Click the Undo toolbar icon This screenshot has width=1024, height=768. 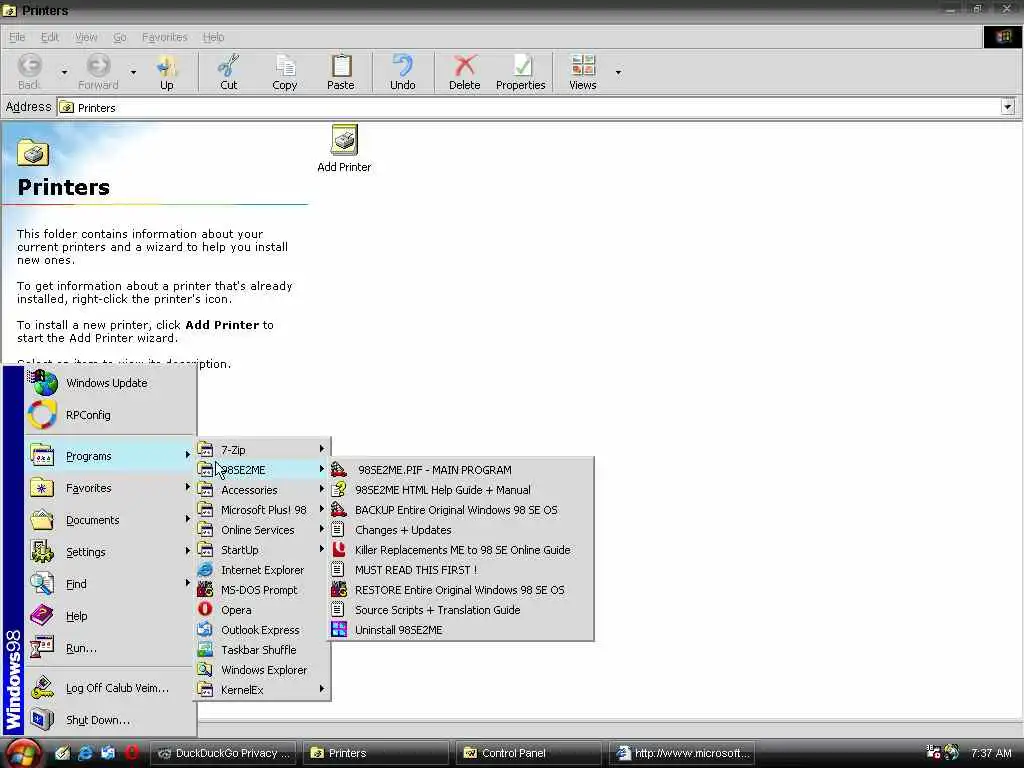tap(402, 72)
